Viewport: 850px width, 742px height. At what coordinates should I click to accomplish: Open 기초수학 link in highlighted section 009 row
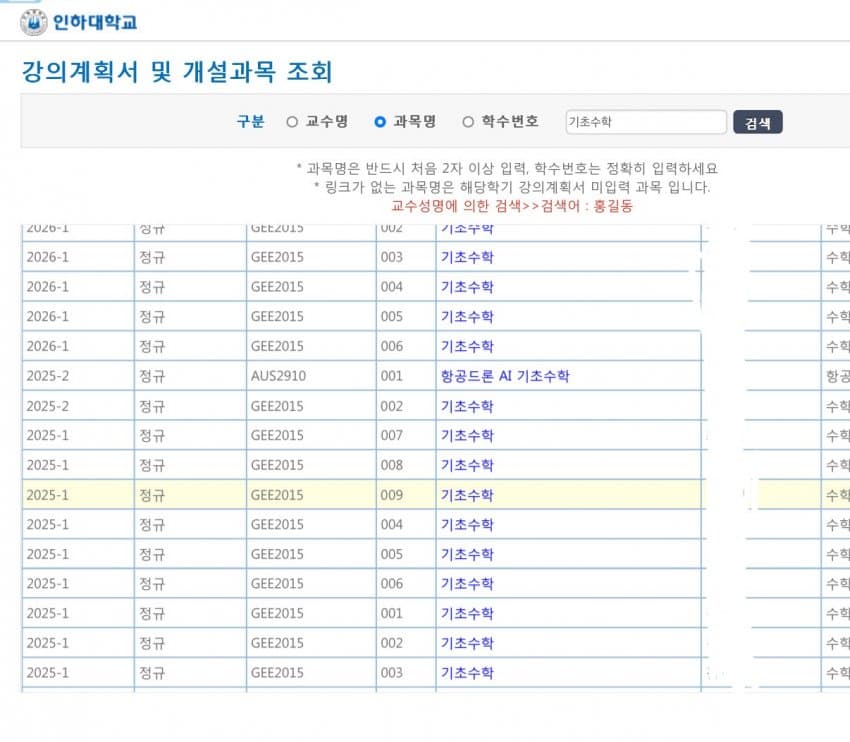tap(467, 495)
